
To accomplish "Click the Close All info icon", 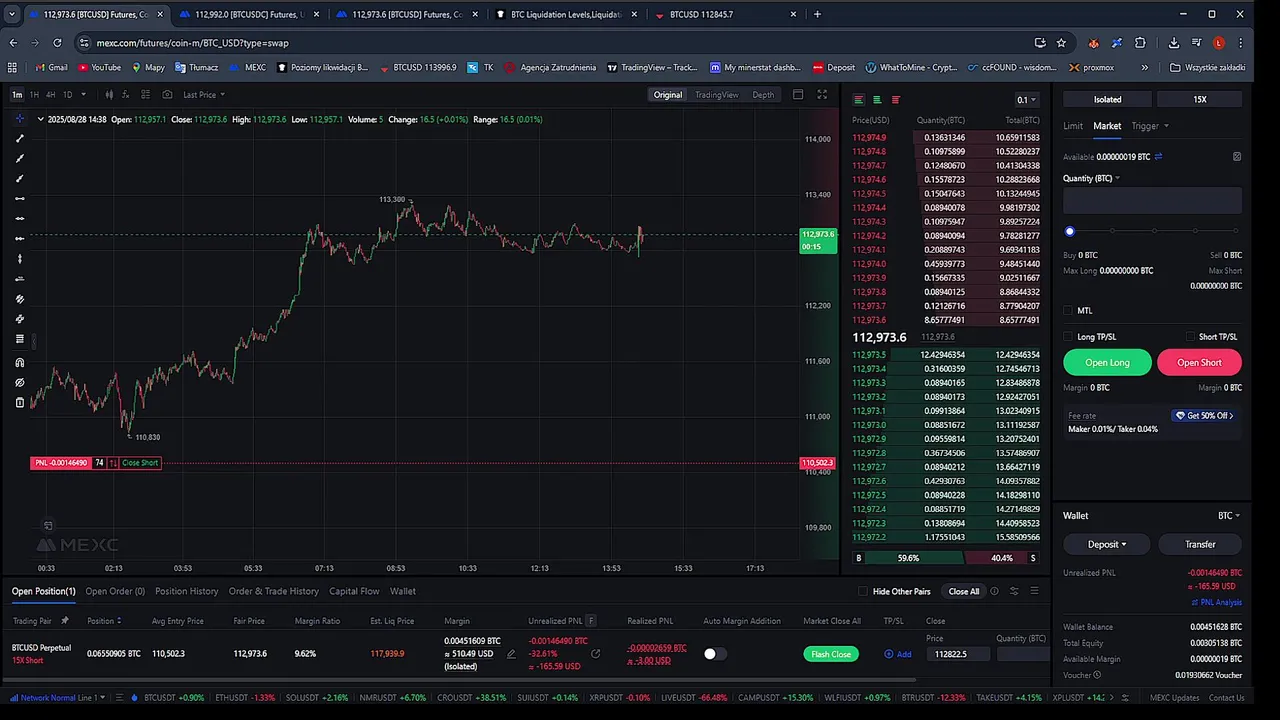I will 993,591.
